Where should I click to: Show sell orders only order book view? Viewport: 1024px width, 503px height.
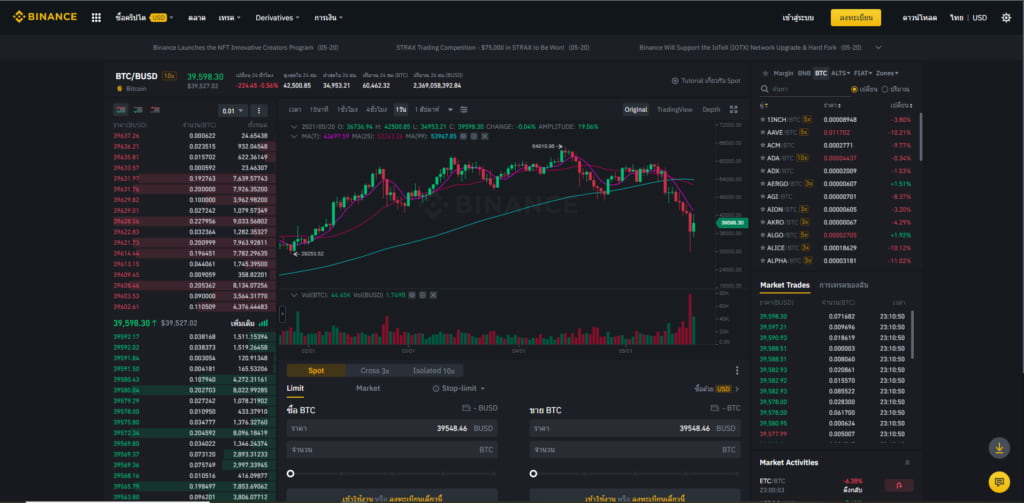tap(155, 110)
